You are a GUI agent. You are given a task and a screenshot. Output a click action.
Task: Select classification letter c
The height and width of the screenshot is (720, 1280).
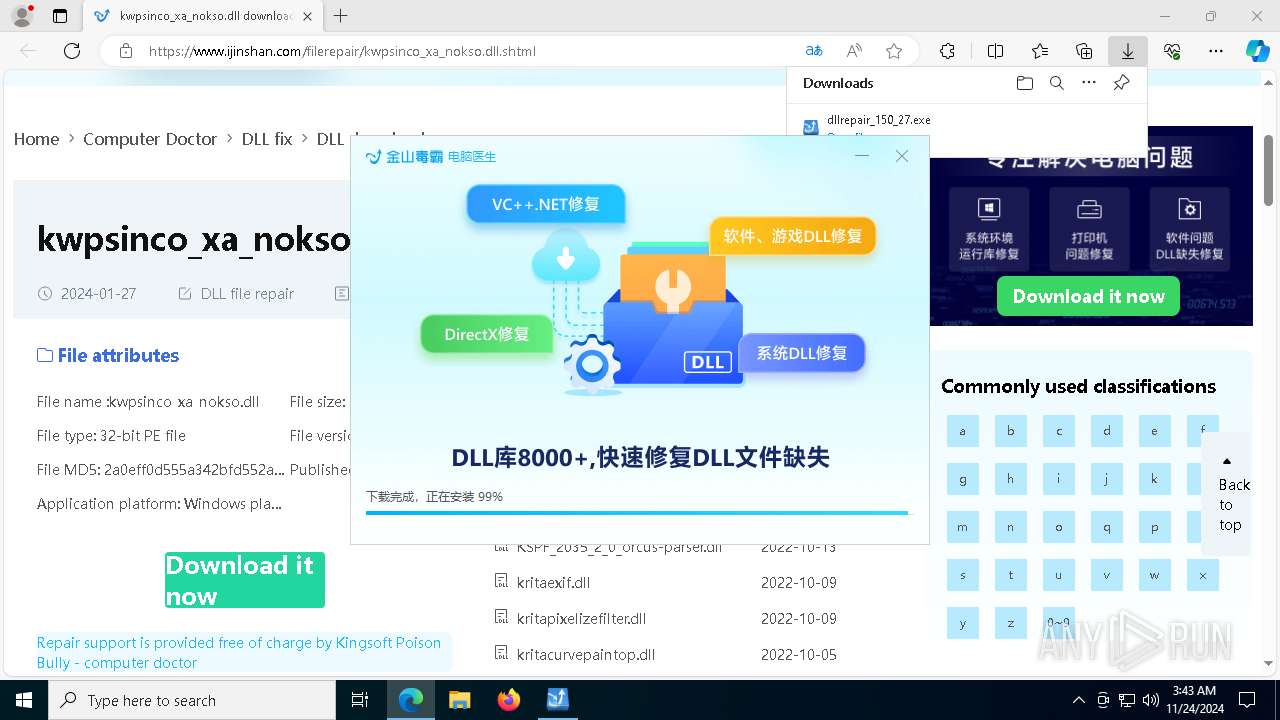pyautogui.click(x=1059, y=431)
